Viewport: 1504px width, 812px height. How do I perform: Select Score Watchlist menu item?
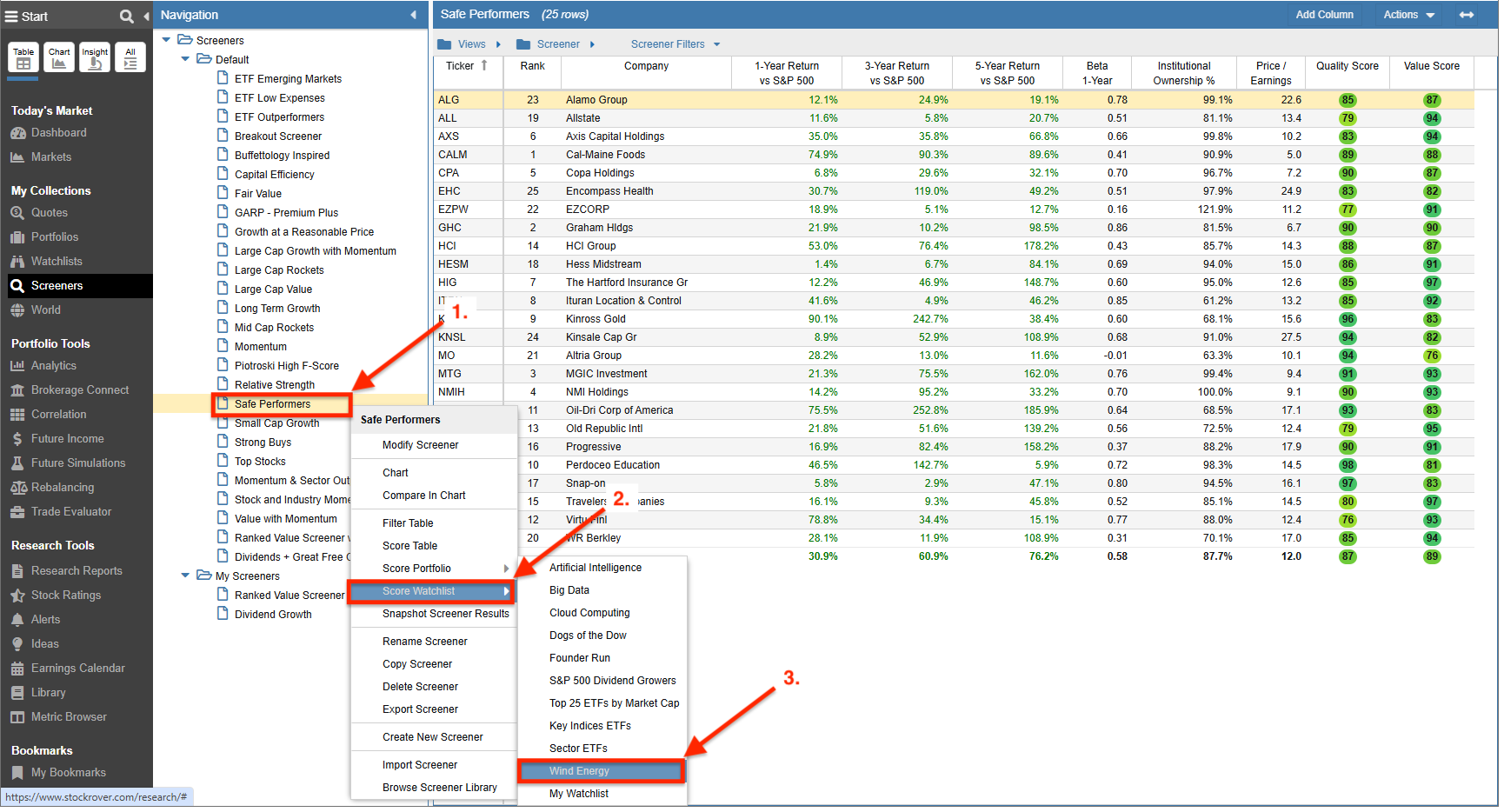(x=431, y=591)
